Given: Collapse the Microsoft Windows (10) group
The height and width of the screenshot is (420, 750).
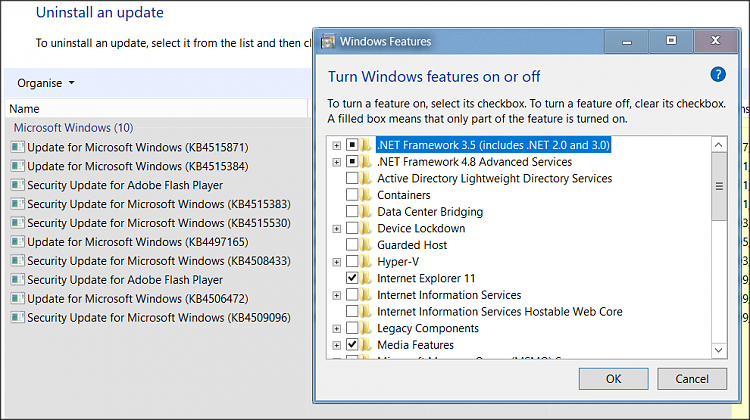Looking at the screenshot, I should coord(73,128).
